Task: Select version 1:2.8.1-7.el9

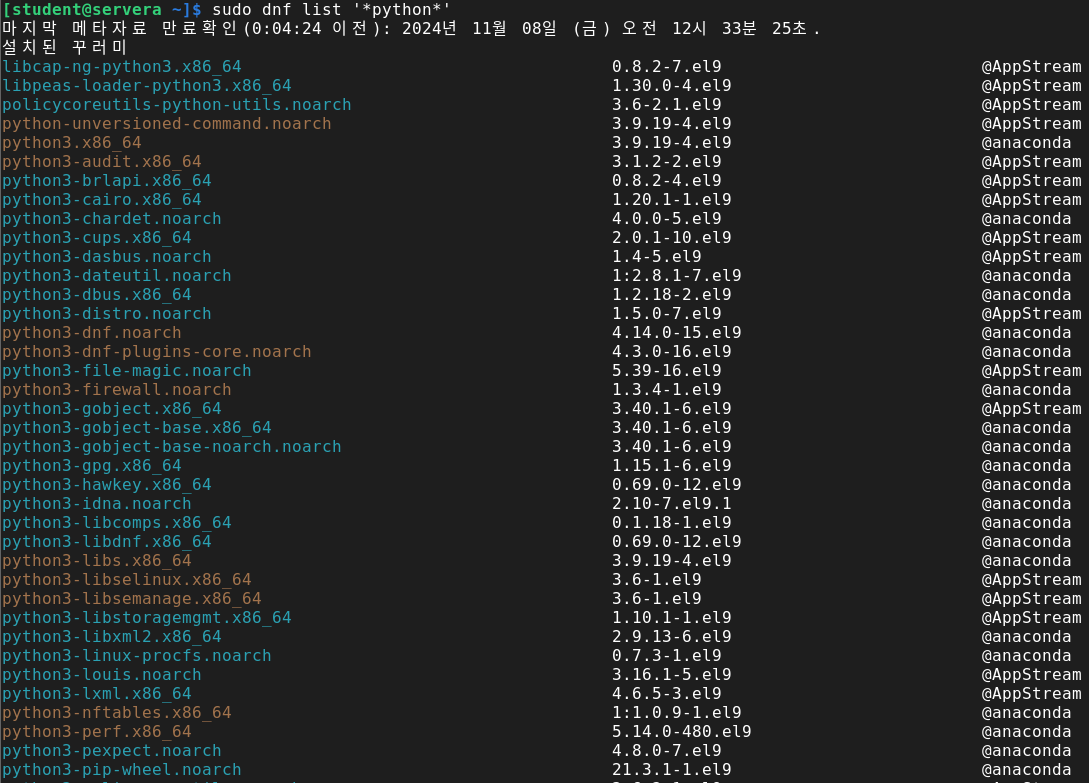Action: click(x=676, y=276)
